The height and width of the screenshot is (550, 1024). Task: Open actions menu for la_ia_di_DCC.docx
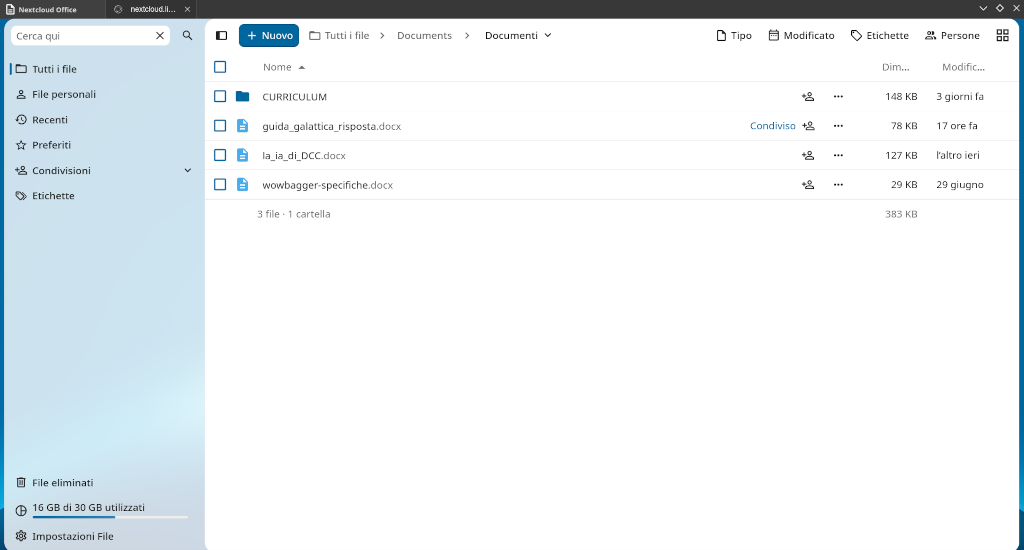point(838,155)
